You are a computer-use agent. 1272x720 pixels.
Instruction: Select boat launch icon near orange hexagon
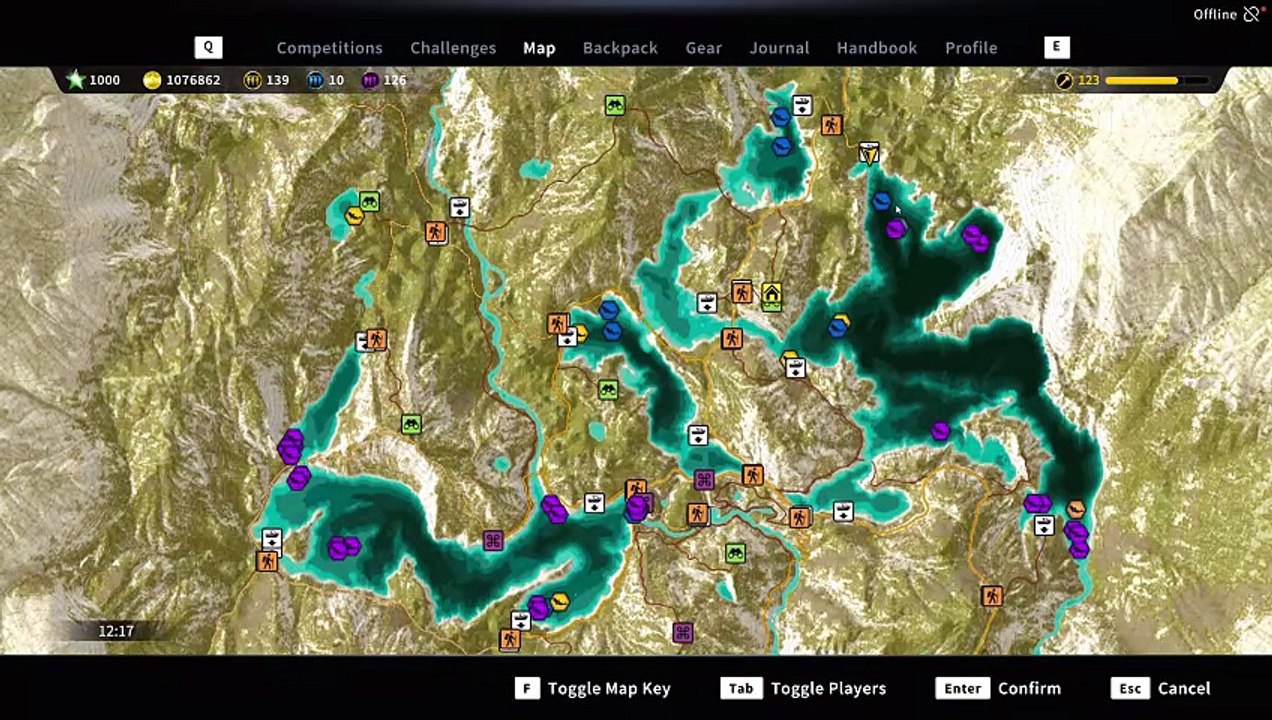pos(1044,525)
